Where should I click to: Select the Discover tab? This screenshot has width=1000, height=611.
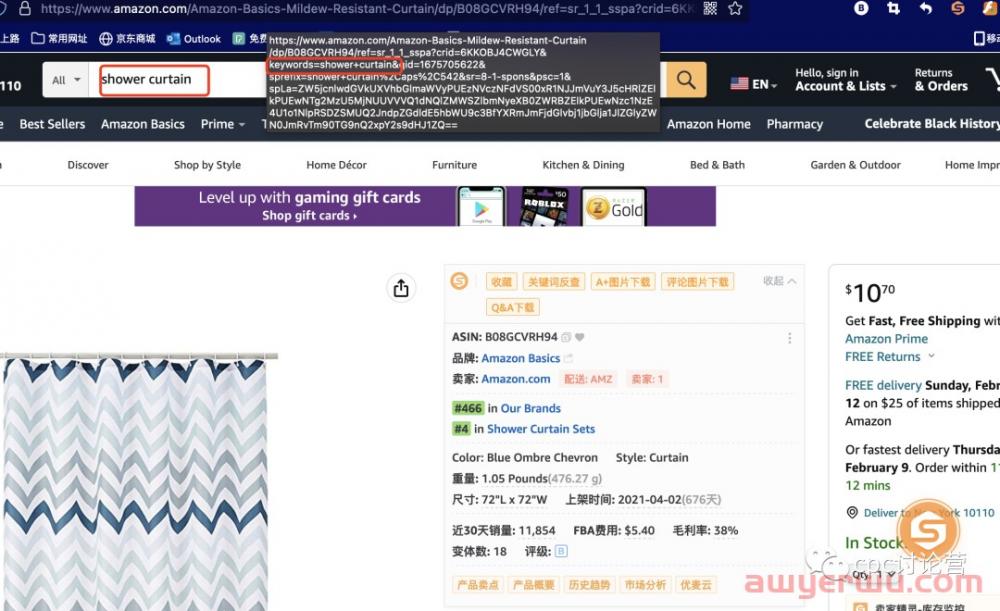[x=88, y=165]
